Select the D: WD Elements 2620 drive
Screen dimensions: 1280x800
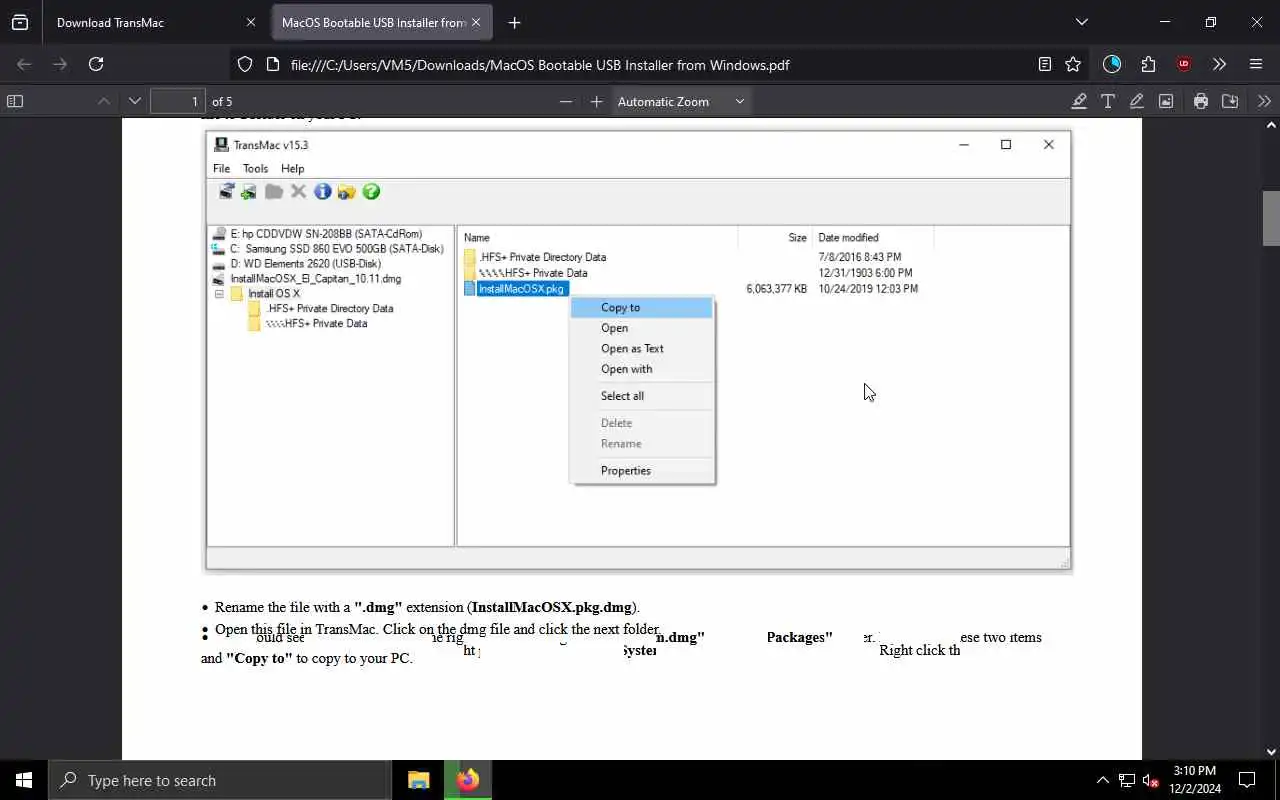(305, 264)
